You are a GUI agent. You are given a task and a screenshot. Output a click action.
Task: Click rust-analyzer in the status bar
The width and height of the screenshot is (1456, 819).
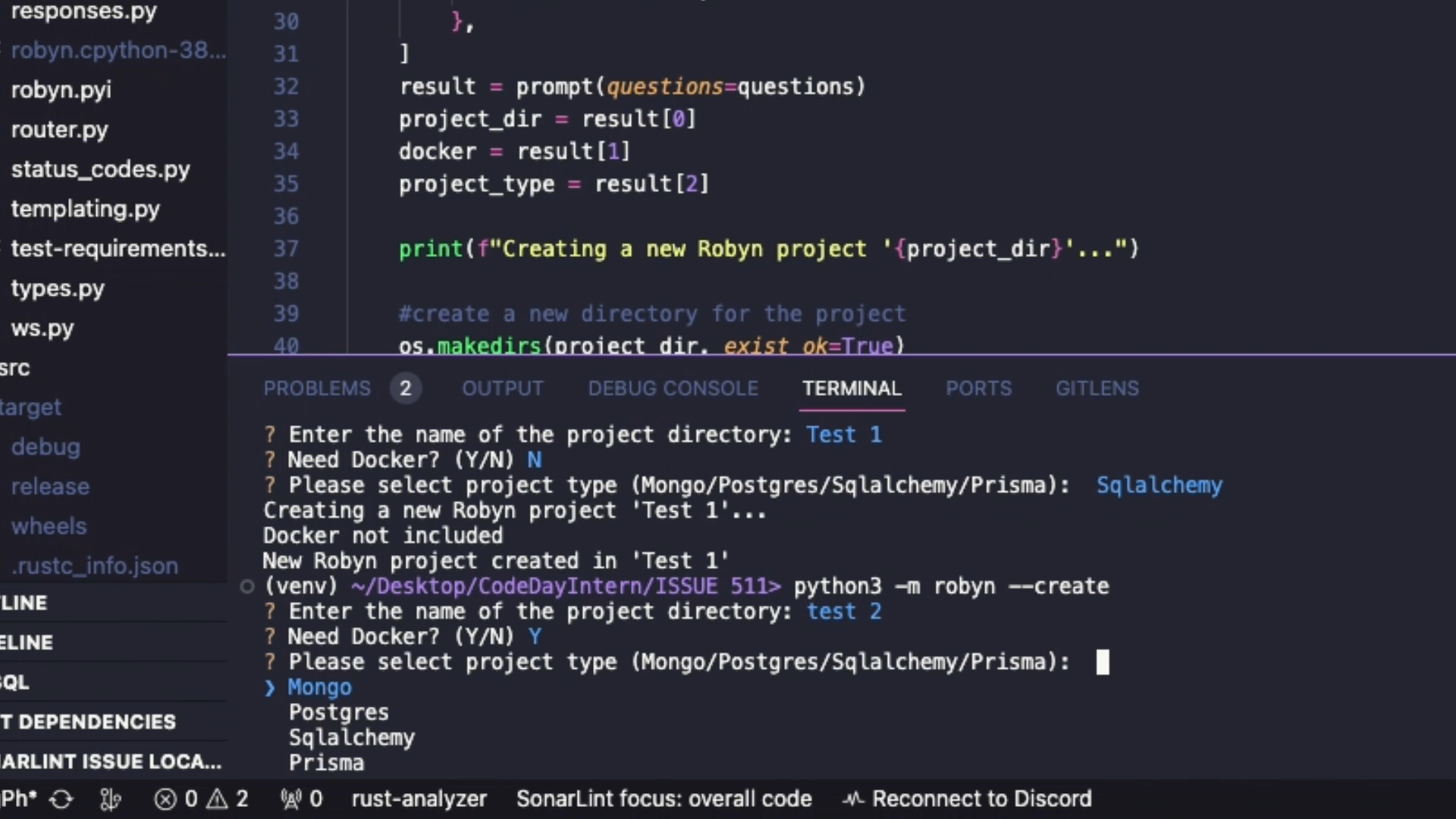point(419,799)
